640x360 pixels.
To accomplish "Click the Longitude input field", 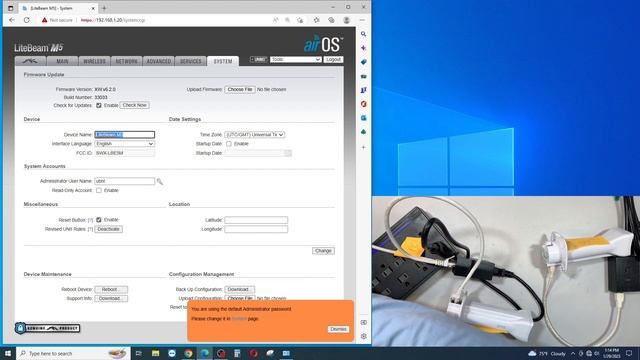I will 256,229.
